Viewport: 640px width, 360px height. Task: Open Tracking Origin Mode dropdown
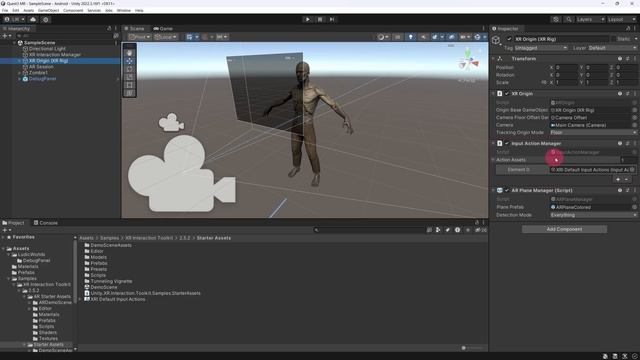(x=593, y=133)
